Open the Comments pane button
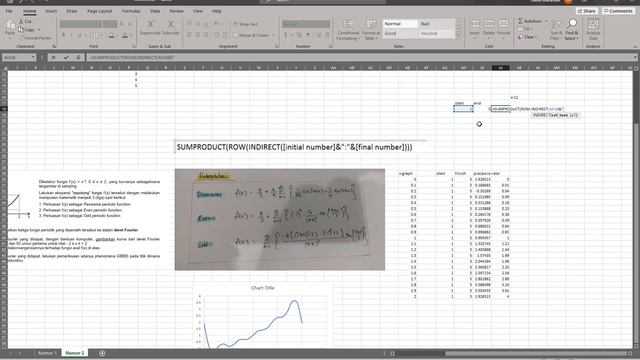The image size is (640, 360). coord(618,11)
